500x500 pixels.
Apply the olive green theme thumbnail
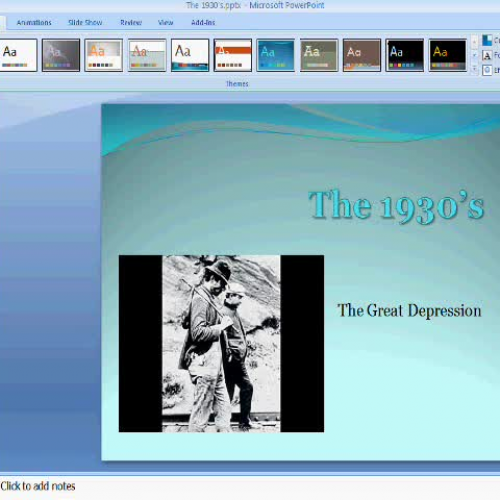pyautogui.click(x=319, y=55)
